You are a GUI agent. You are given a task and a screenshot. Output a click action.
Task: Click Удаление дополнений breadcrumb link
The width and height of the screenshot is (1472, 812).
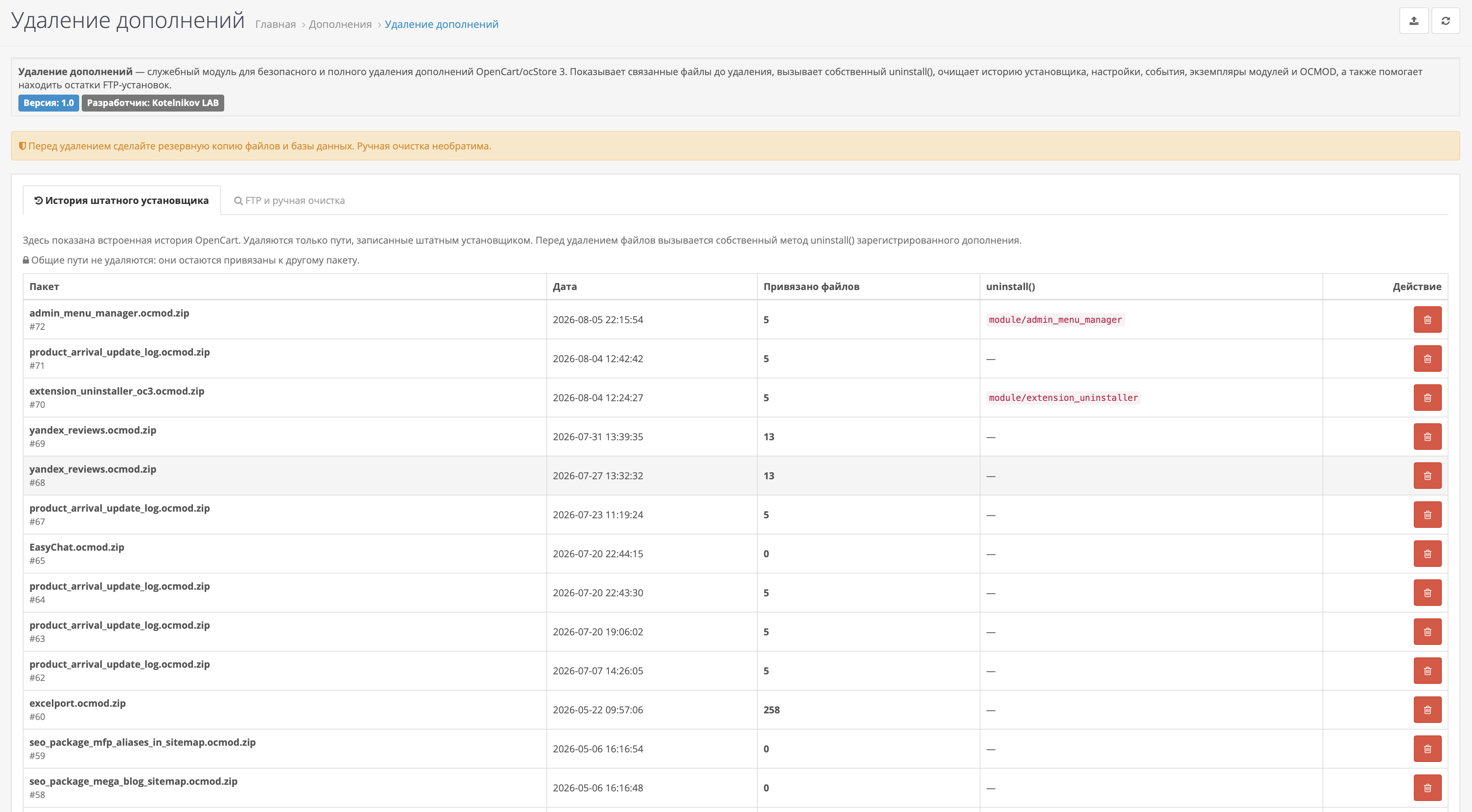(x=441, y=24)
